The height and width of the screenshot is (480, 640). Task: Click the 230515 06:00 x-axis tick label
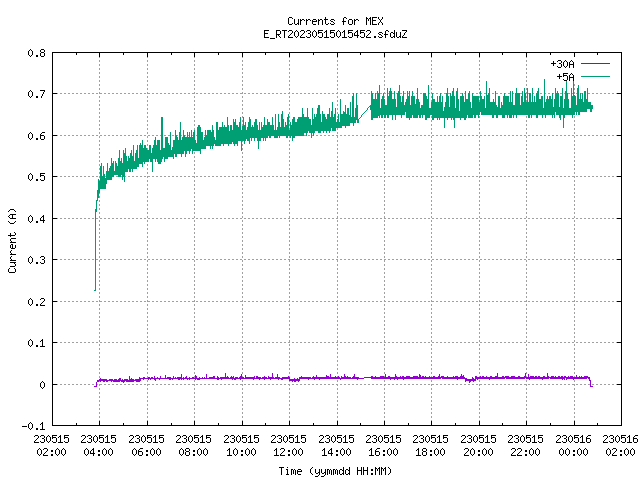(x=146, y=445)
